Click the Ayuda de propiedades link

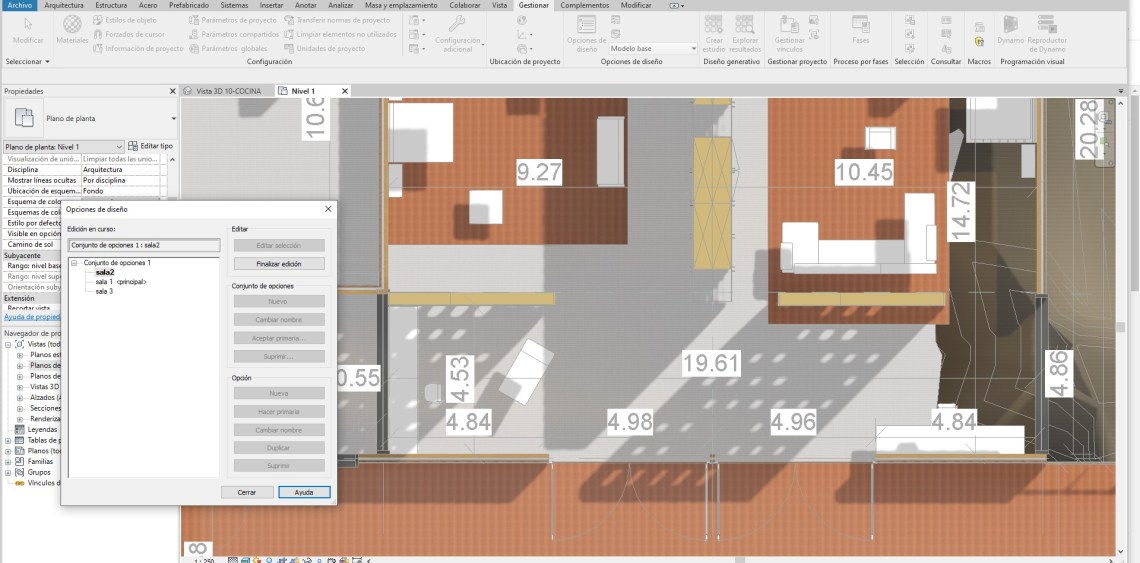tap(30, 317)
